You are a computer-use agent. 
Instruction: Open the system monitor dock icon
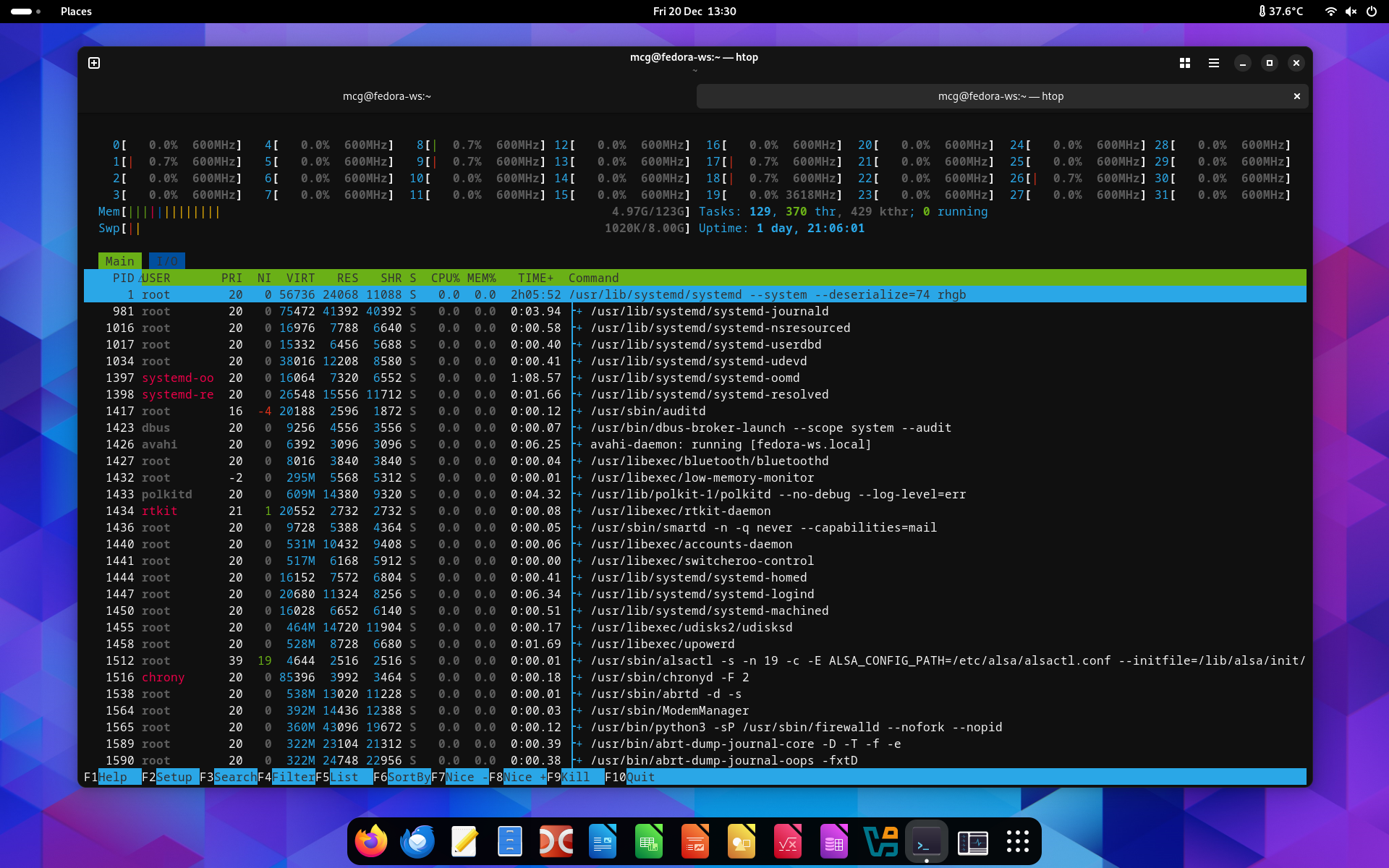973,842
